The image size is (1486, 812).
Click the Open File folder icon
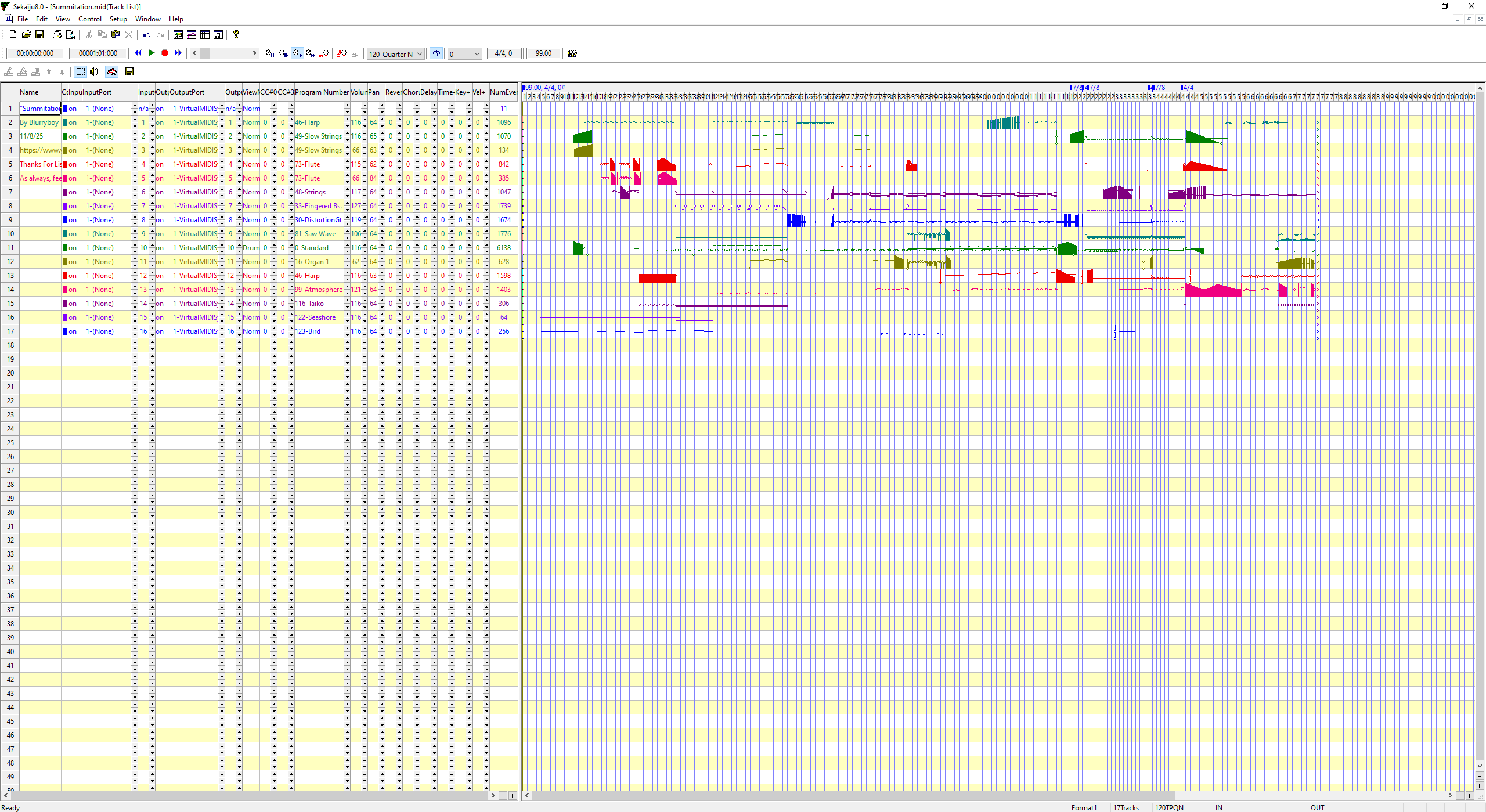click(26, 35)
